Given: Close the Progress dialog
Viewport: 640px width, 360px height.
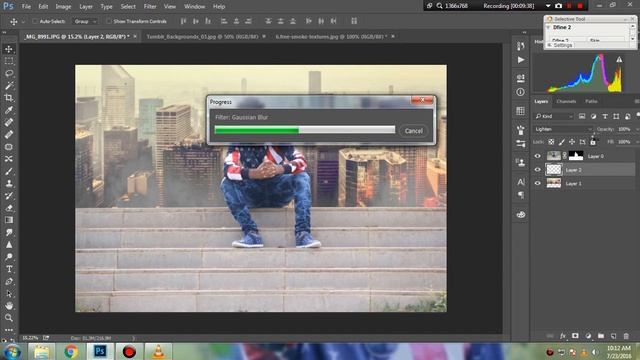Looking at the screenshot, I should pyautogui.click(x=422, y=100).
